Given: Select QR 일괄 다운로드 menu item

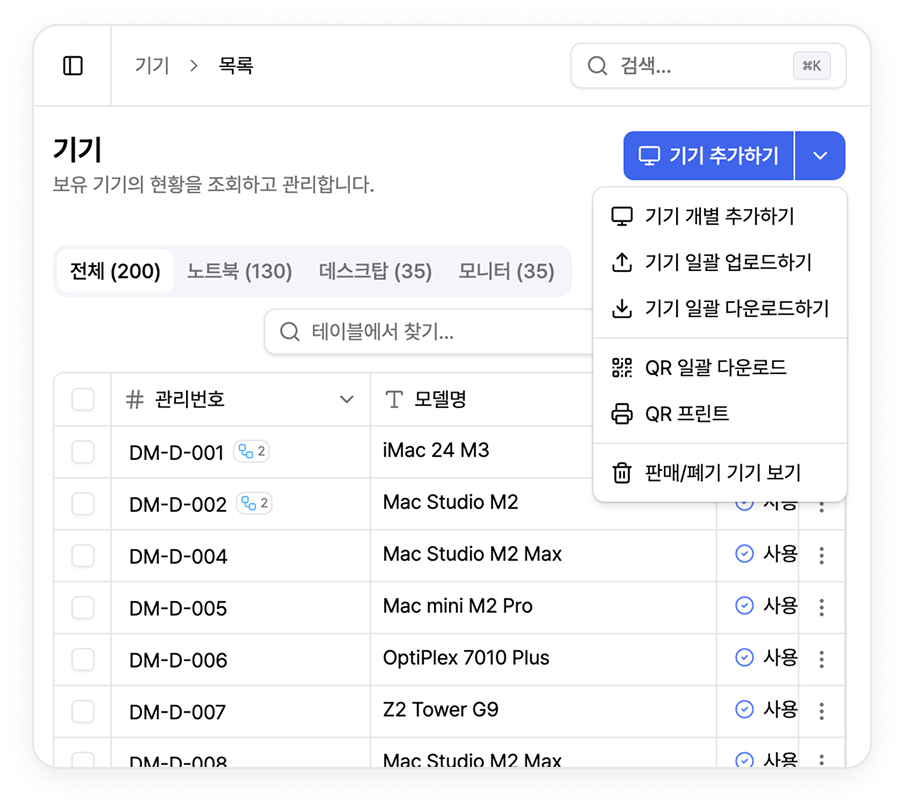Looking at the screenshot, I should [x=720, y=368].
